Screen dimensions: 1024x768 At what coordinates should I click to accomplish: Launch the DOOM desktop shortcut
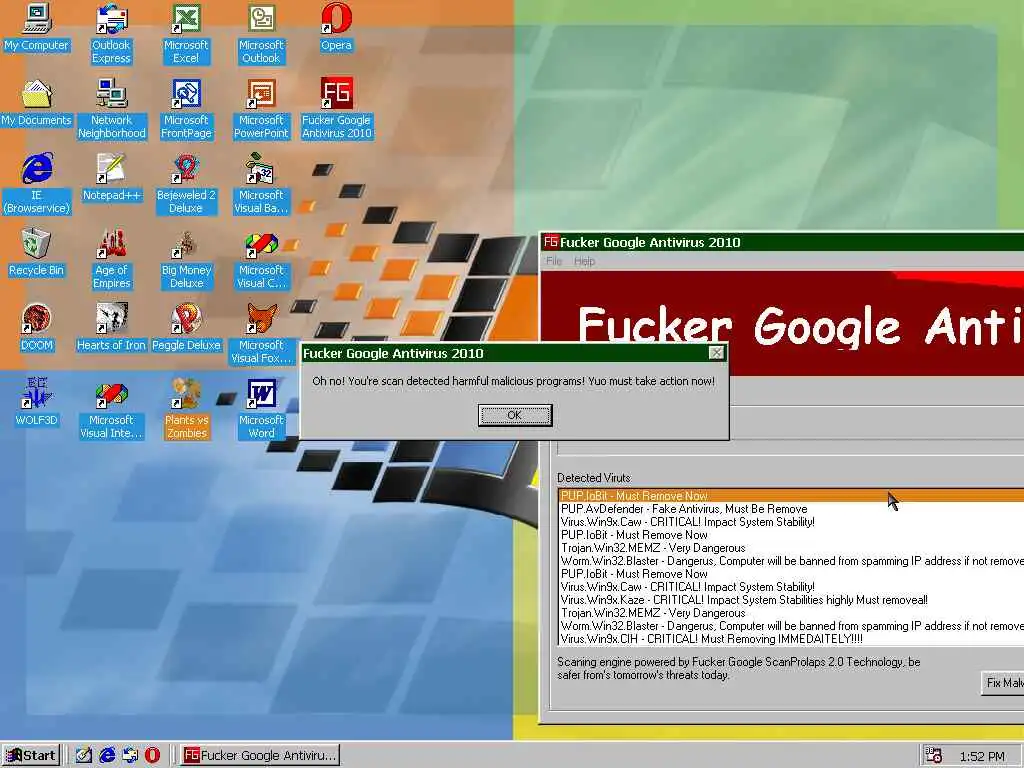point(37,328)
